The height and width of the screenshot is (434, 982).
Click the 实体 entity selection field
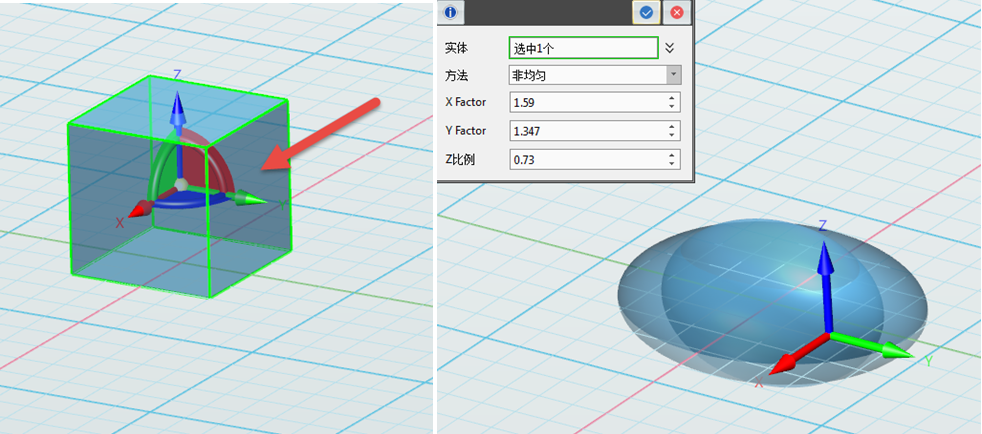[583, 47]
